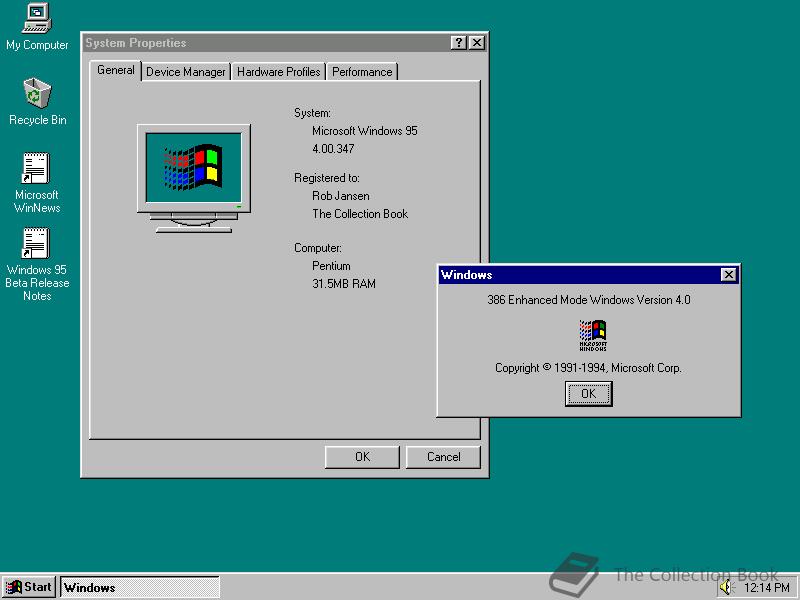Click the System Properties title bar
Viewport: 800px width, 600px height.
pyautogui.click(x=285, y=43)
